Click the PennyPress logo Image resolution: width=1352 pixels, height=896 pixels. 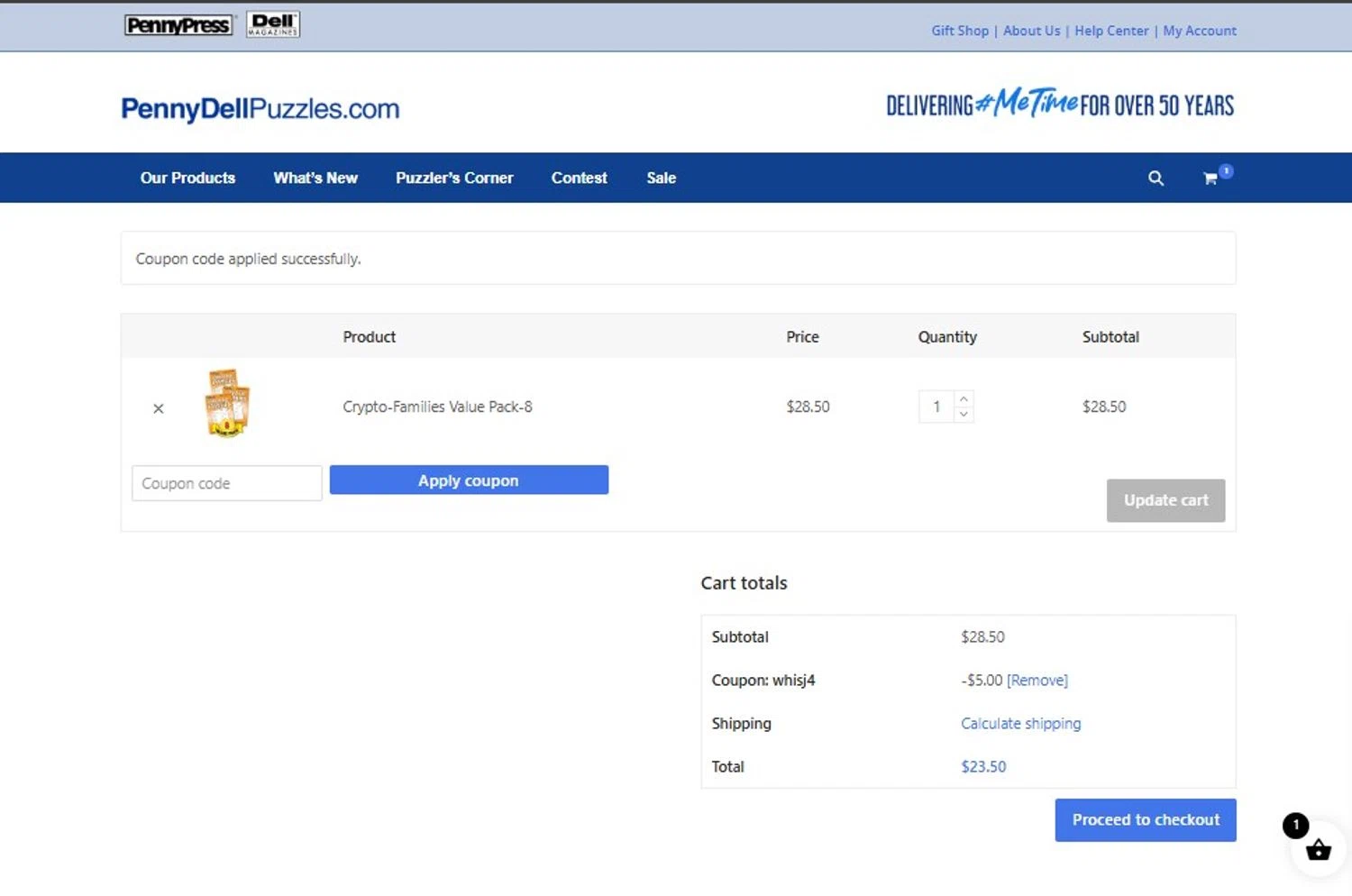[x=178, y=25]
